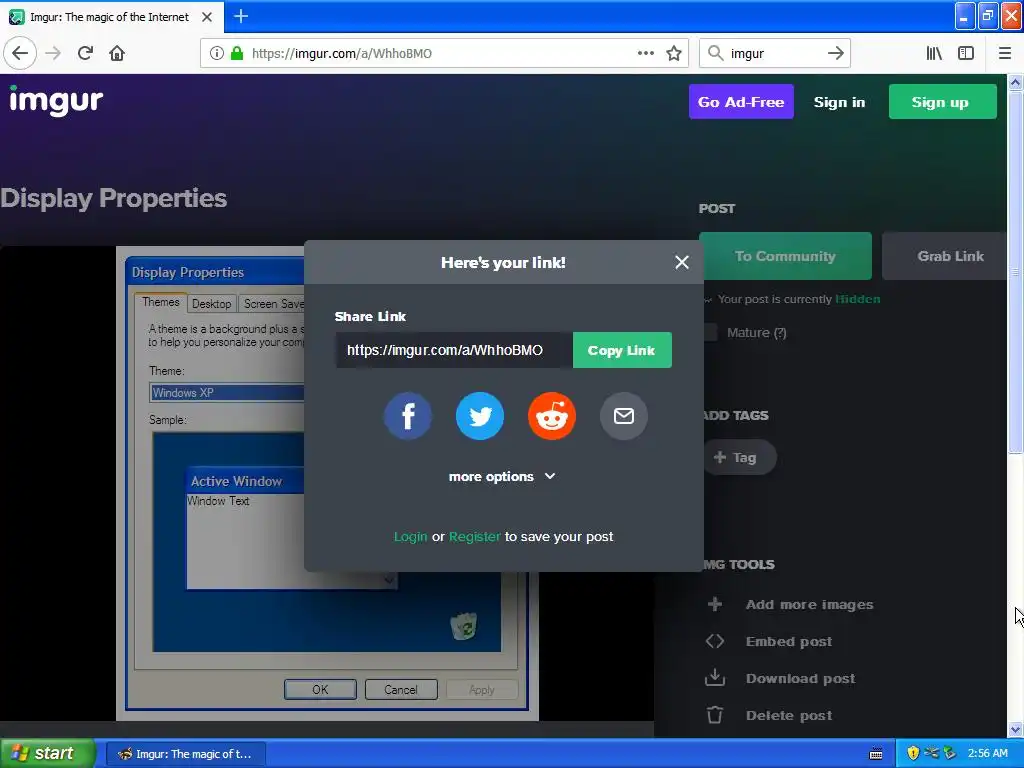1024x768 pixels.
Task: Click the page scrollbar down arrow
Action: pyautogui.click(x=1016, y=729)
